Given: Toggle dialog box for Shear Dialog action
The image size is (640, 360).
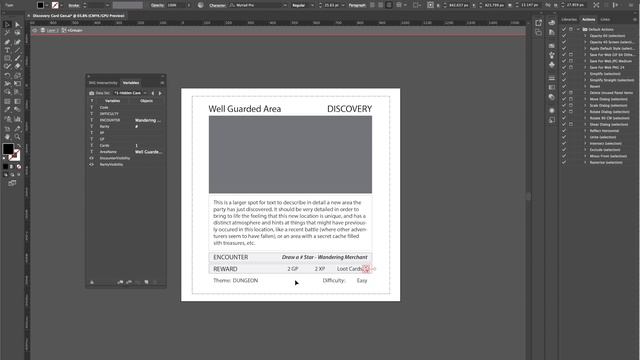Looking at the screenshot, I should (x=571, y=124).
